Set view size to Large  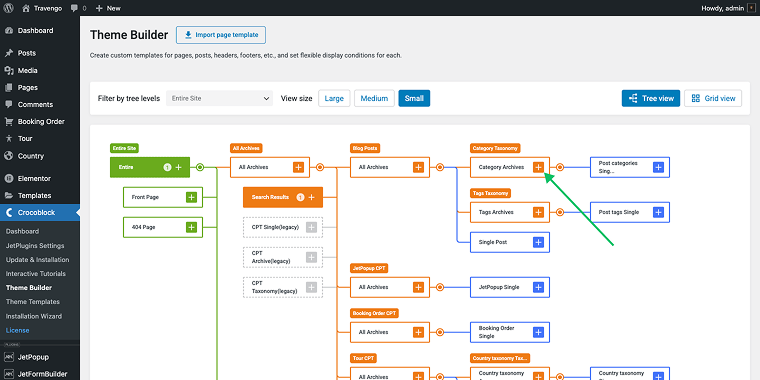tap(334, 98)
